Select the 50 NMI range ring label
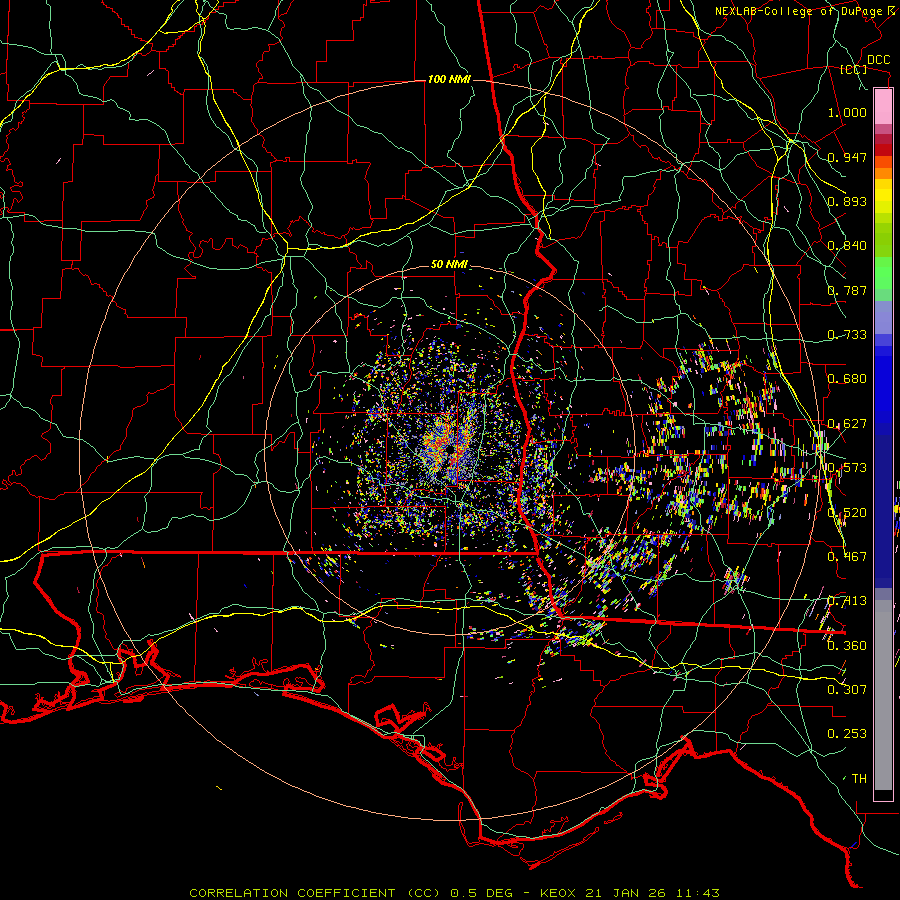Image resolution: width=900 pixels, height=900 pixels. coord(449,264)
